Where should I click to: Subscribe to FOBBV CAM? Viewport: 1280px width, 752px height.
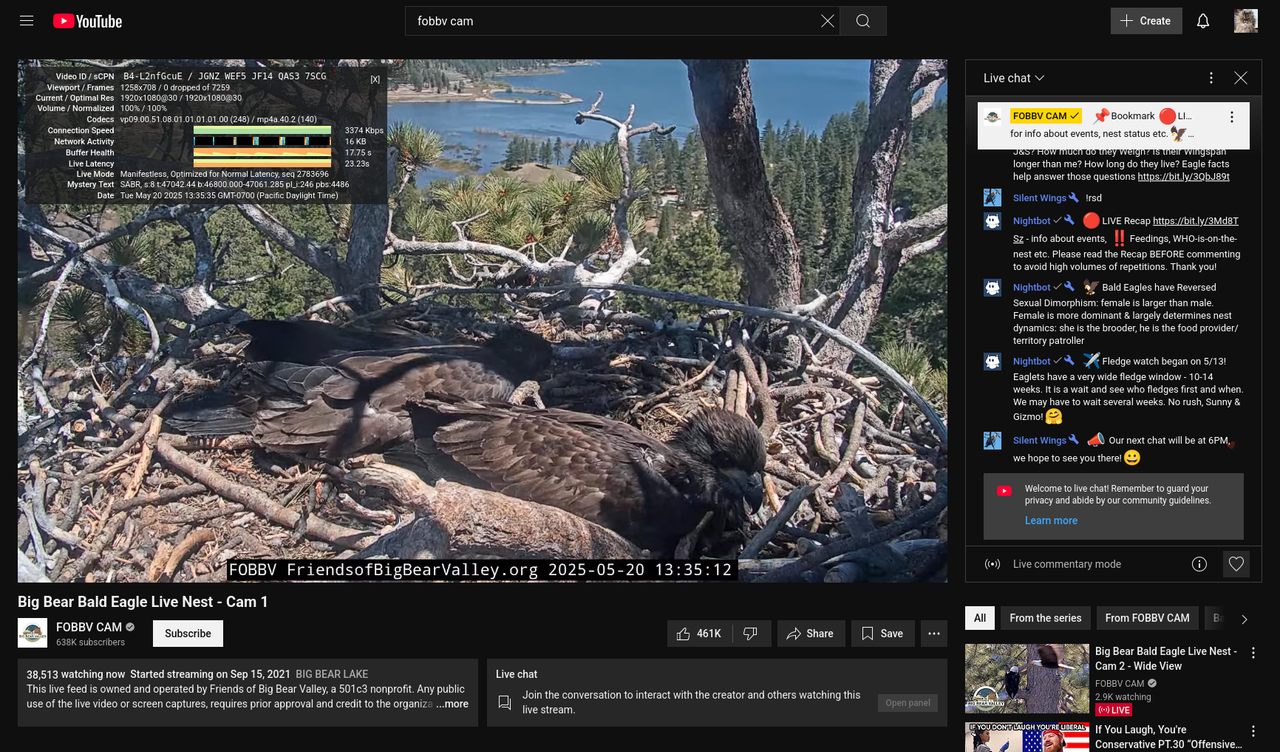tap(188, 633)
